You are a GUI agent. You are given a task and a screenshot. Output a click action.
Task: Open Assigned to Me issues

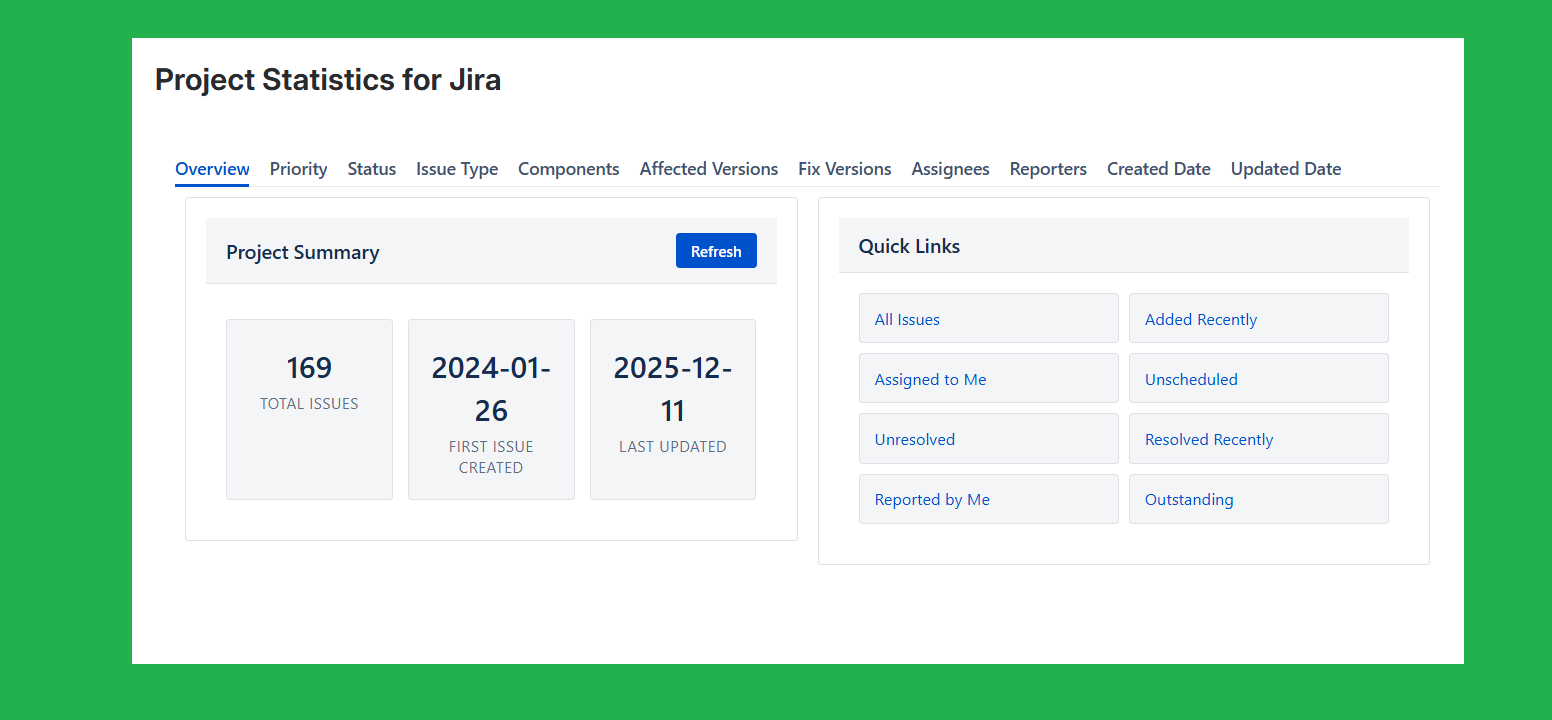(989, 379)
